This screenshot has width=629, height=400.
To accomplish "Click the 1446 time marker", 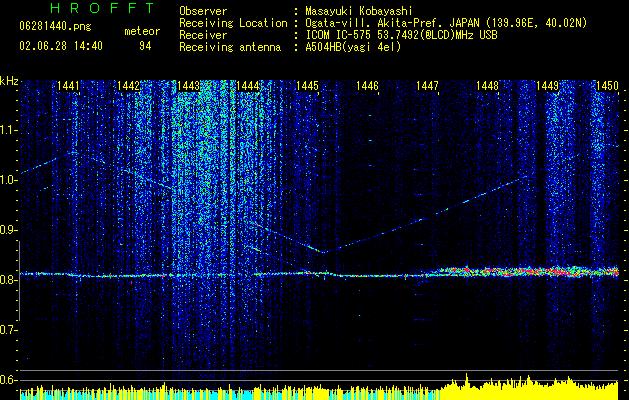I will (x=367, y=86).
